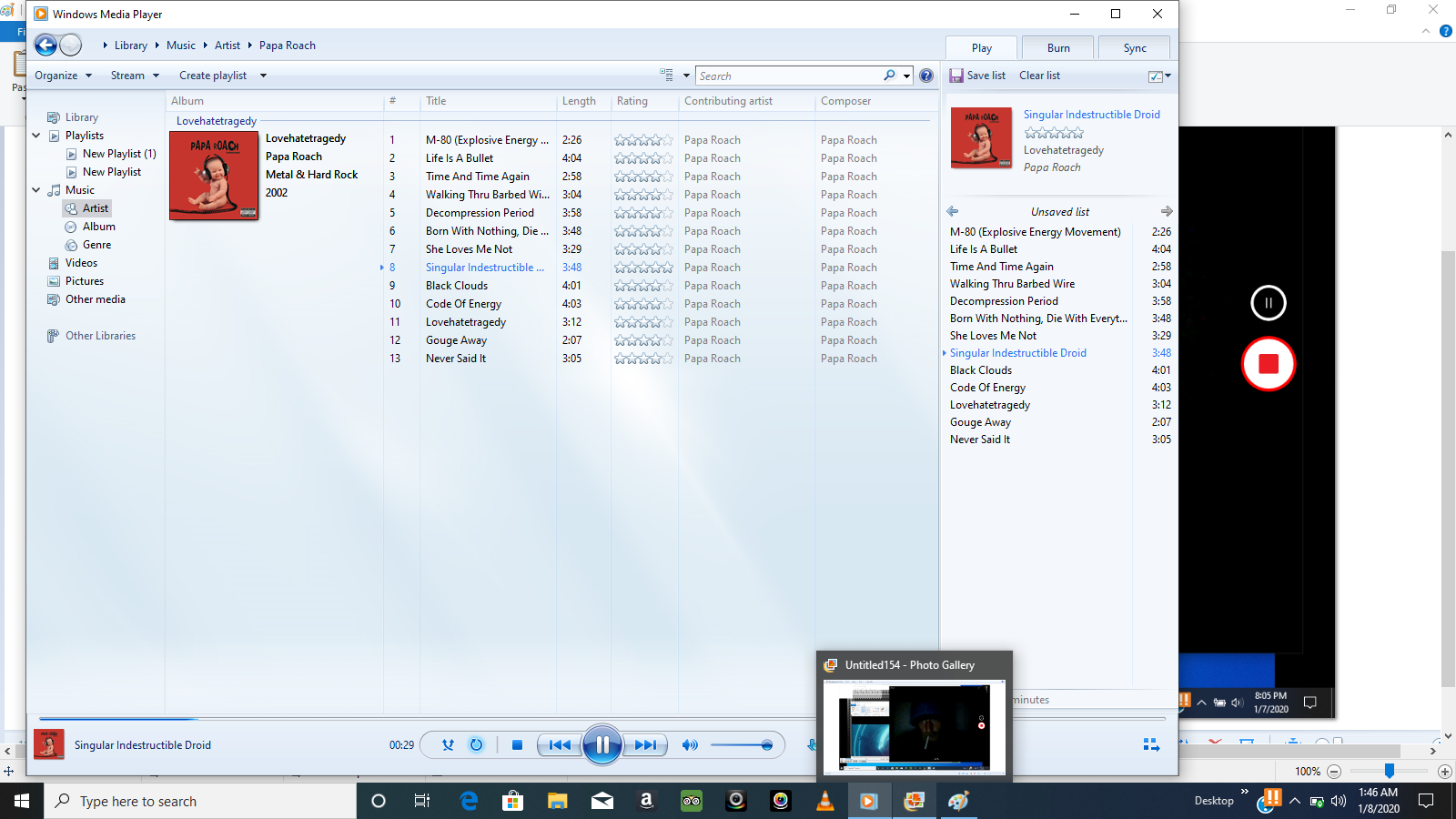Adjust the volume slider
Screen dimensions: 1456x819
(x=743, y=745)
